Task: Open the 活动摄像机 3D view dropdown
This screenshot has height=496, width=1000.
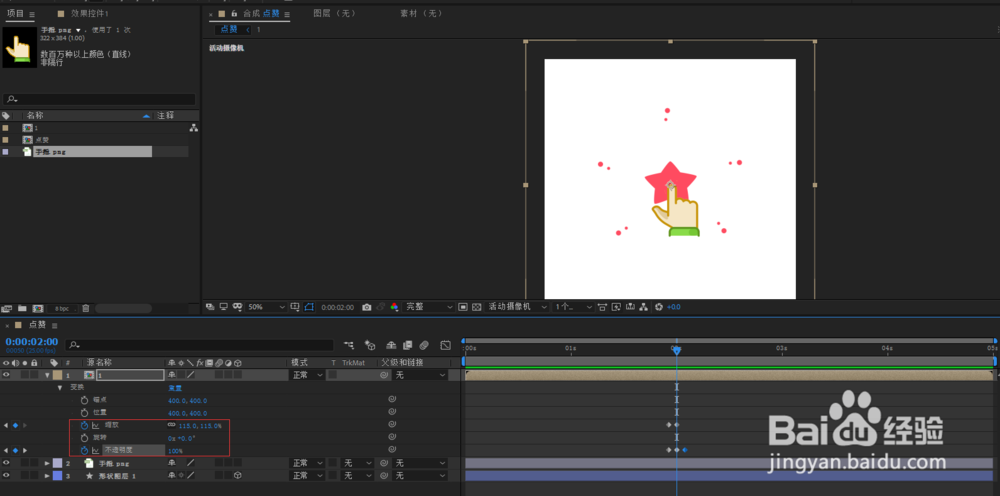Action: pyautogui.click(x=517, y=307)
